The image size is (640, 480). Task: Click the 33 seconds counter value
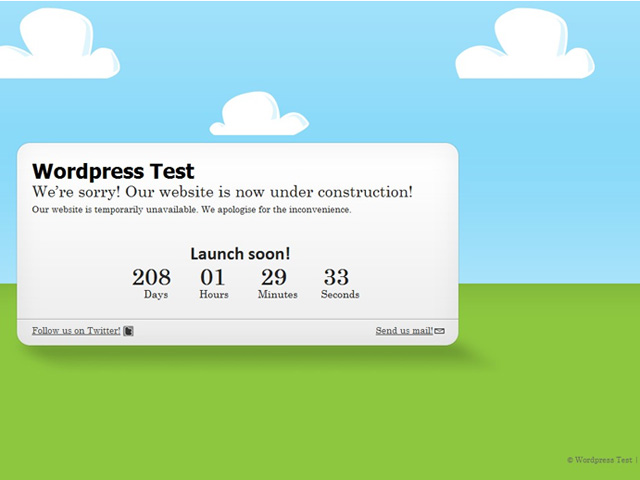(x=336, y=277)
